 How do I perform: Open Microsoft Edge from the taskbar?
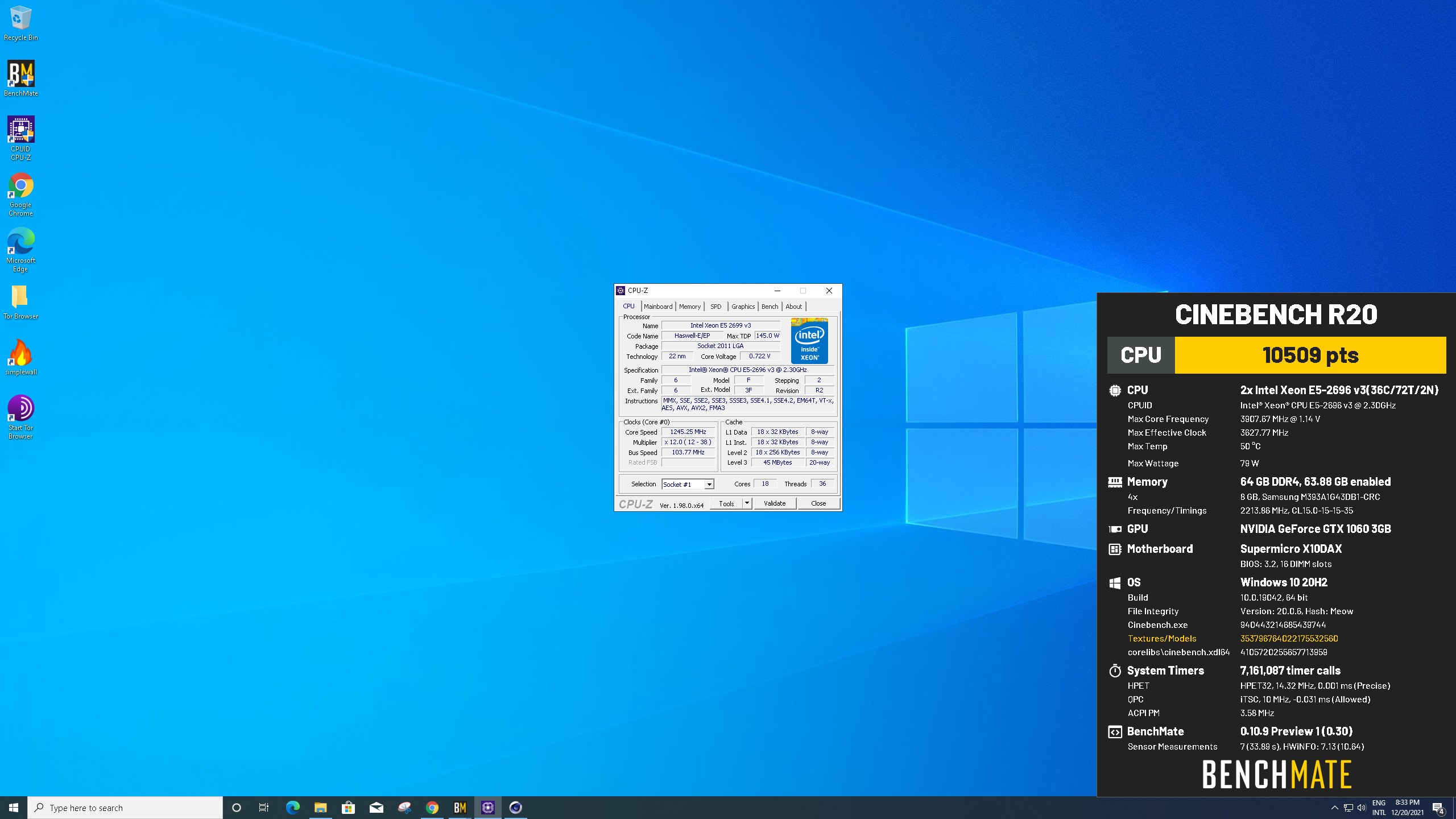pyautogui.click(x=292, y=808)
